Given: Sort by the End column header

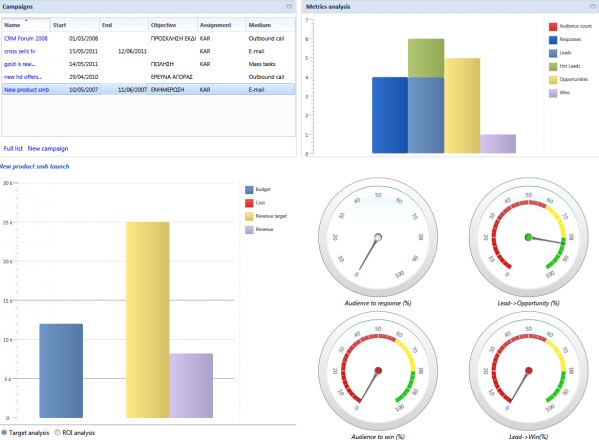Looking at the screenshot, I should pos(124,25).
